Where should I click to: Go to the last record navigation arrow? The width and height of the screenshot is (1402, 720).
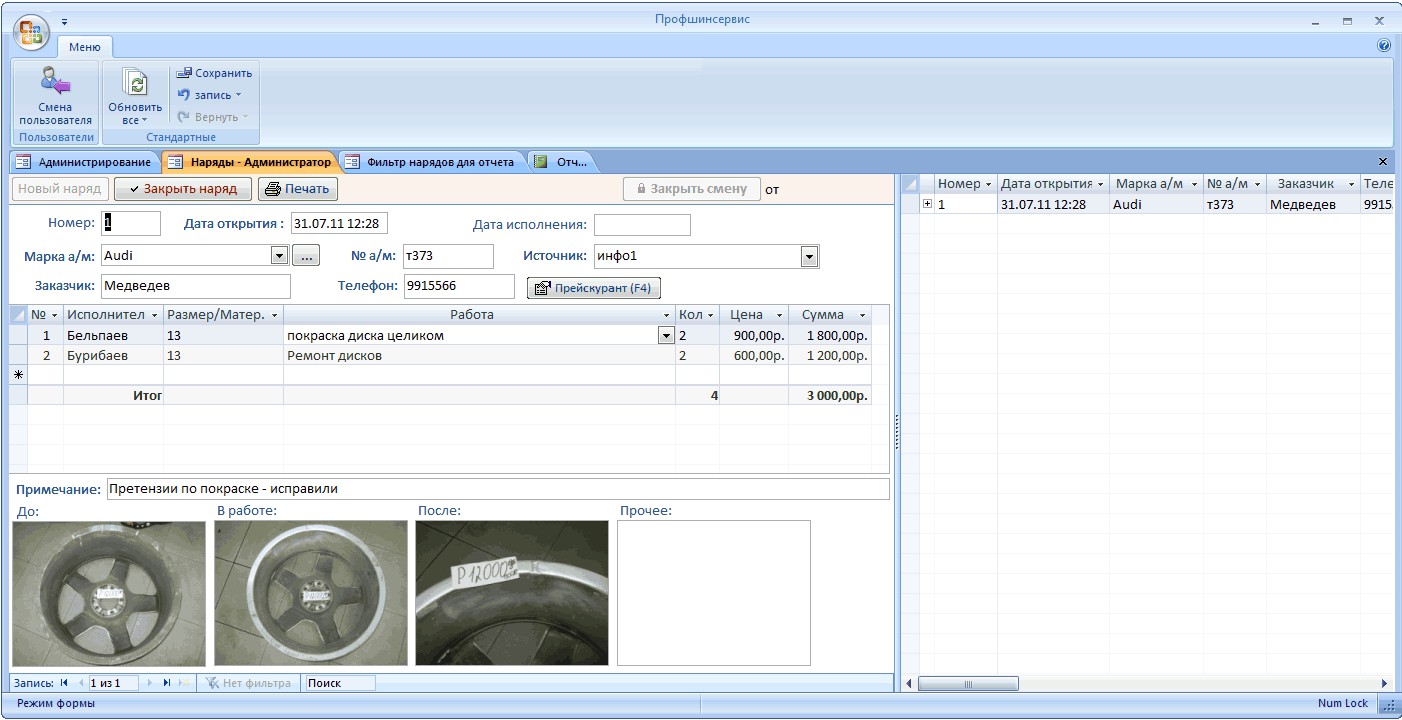click(167, 683)
